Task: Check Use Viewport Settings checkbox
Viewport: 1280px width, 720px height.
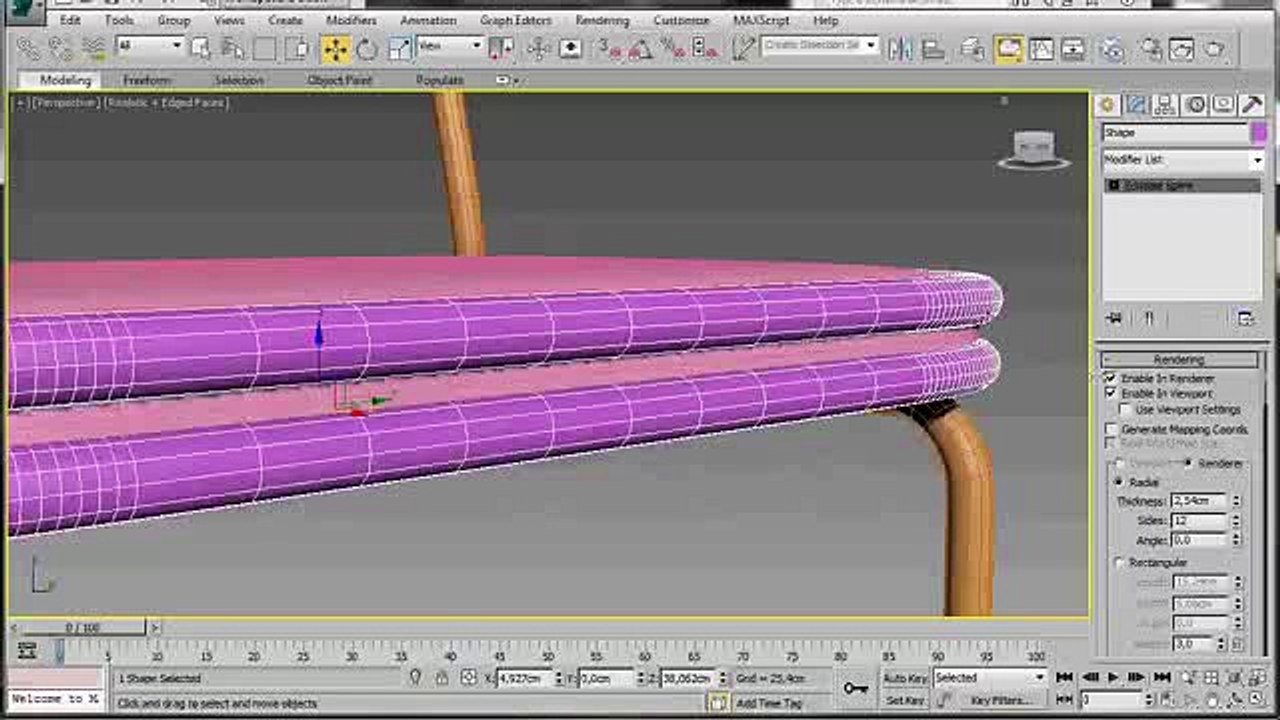Action: point(1126,409)
